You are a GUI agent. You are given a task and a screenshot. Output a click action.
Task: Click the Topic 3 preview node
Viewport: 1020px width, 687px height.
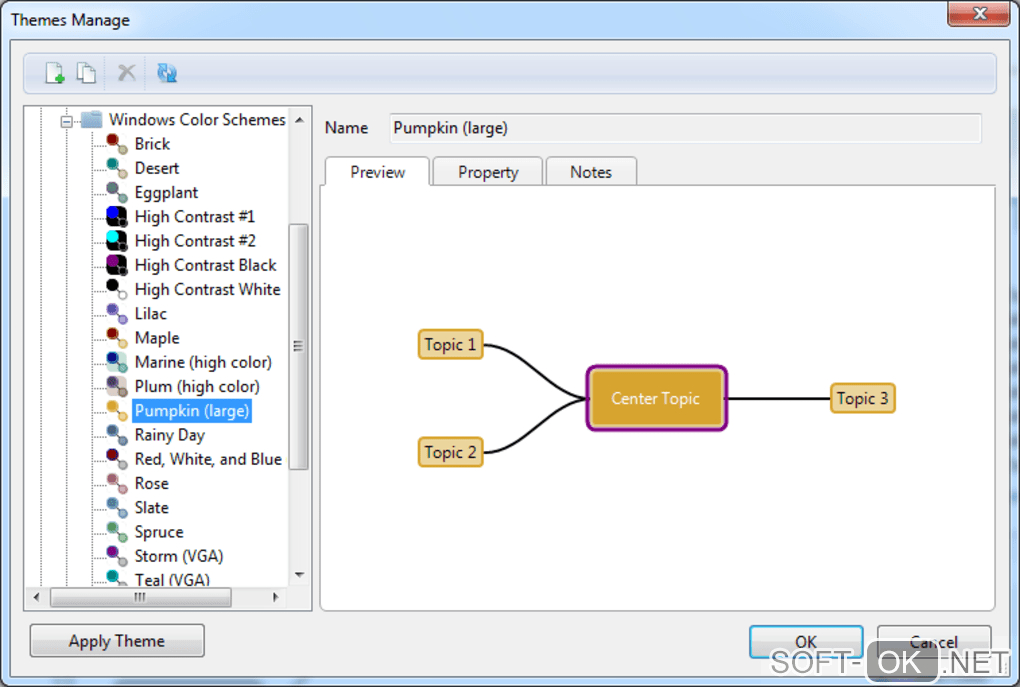tap(863, 398)
